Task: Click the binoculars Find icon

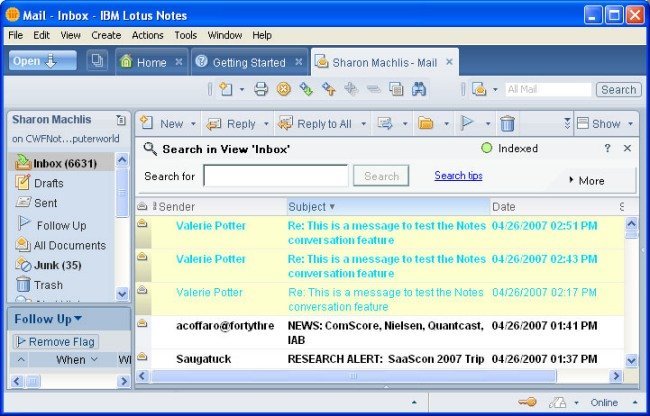Action: 419,89
